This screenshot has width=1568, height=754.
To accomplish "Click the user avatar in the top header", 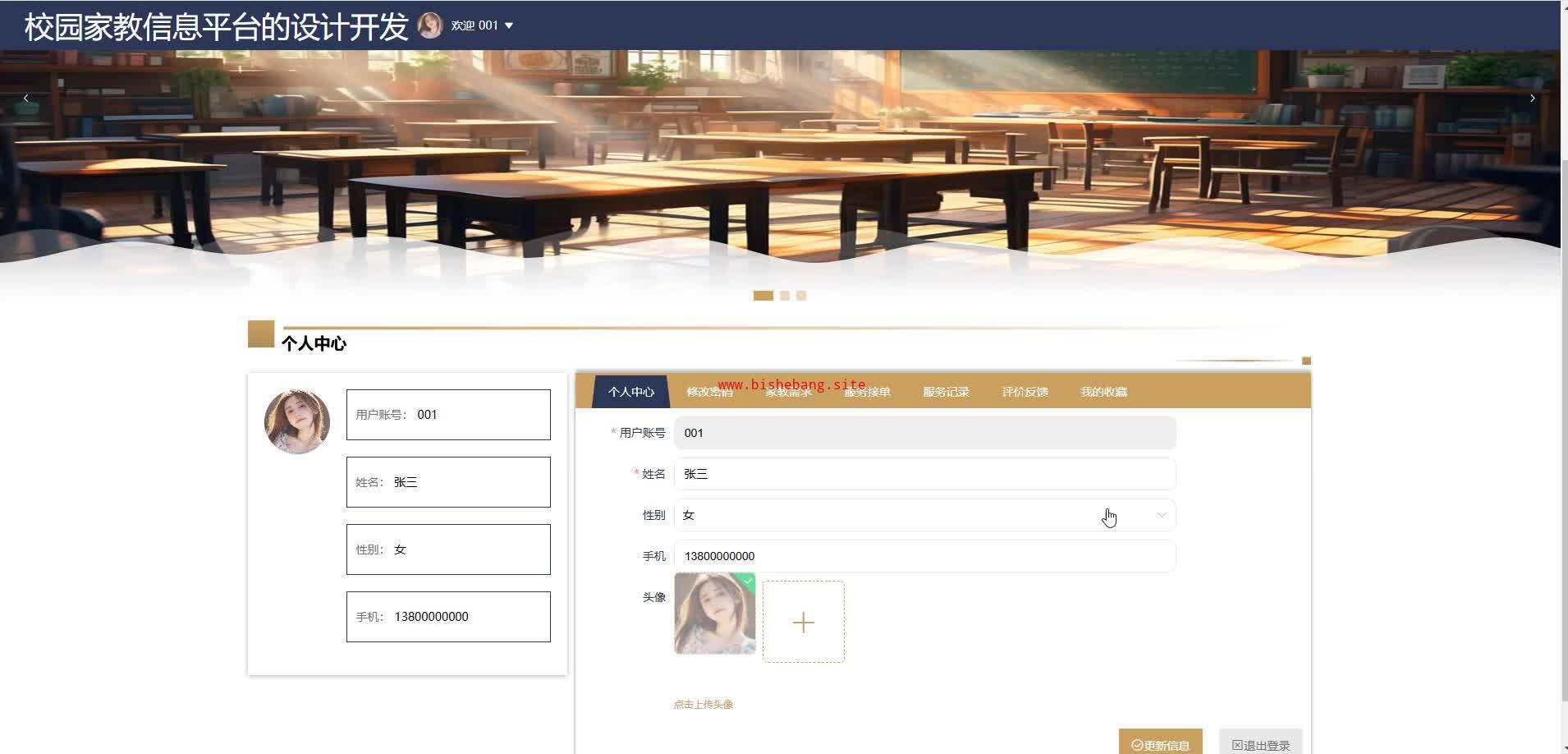I will (430, 25).
